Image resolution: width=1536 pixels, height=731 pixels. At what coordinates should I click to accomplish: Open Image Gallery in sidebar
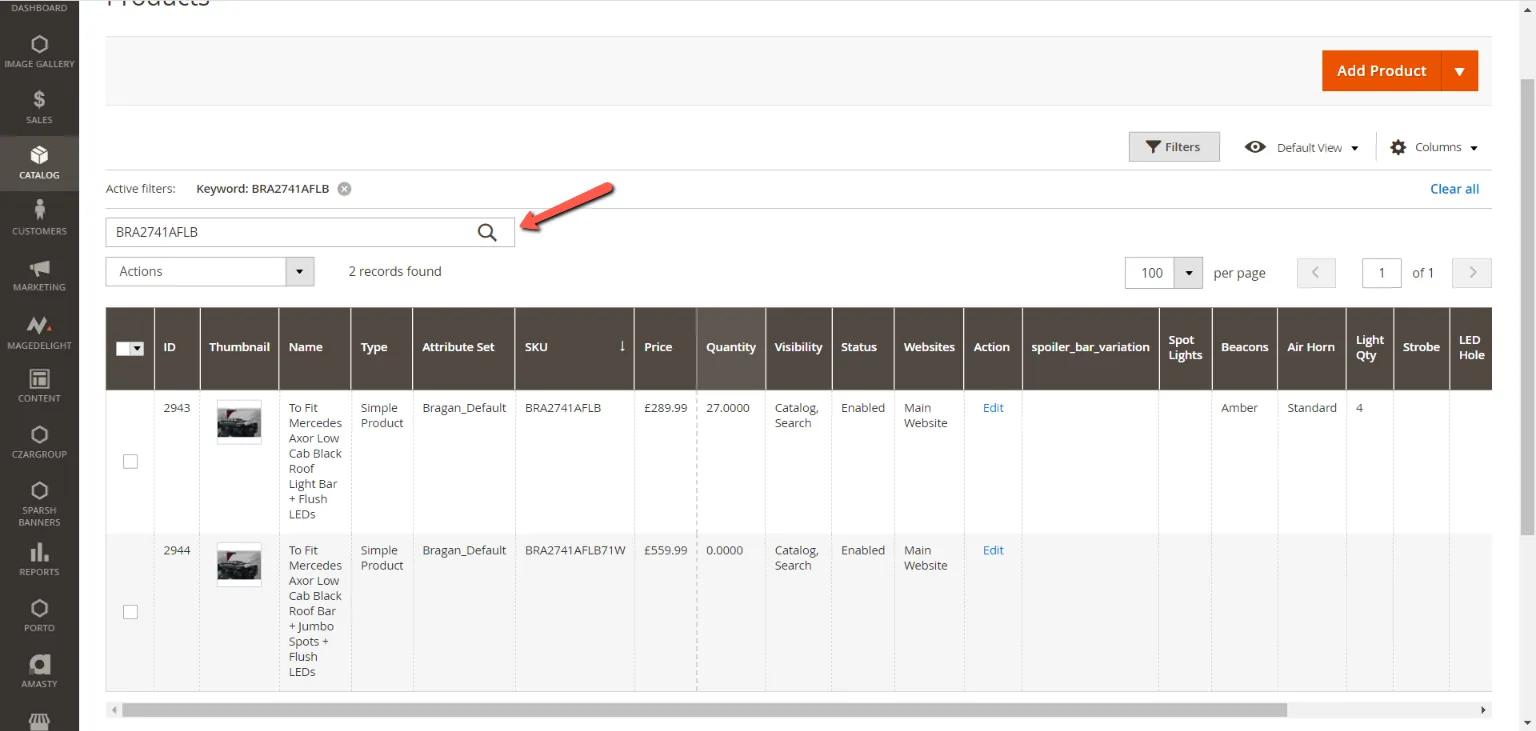coord(39,52)
